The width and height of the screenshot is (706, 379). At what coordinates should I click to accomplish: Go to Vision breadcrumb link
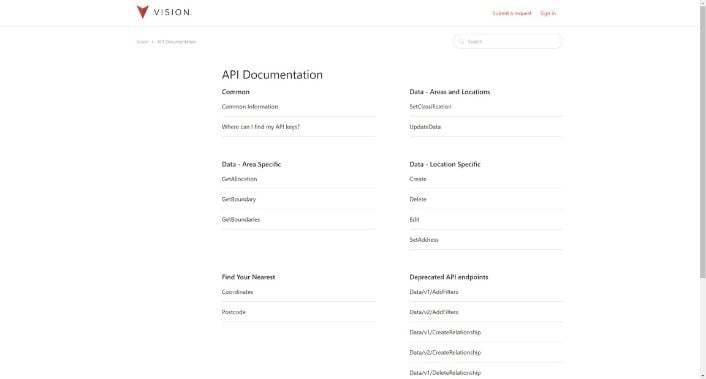pos(142,42)
